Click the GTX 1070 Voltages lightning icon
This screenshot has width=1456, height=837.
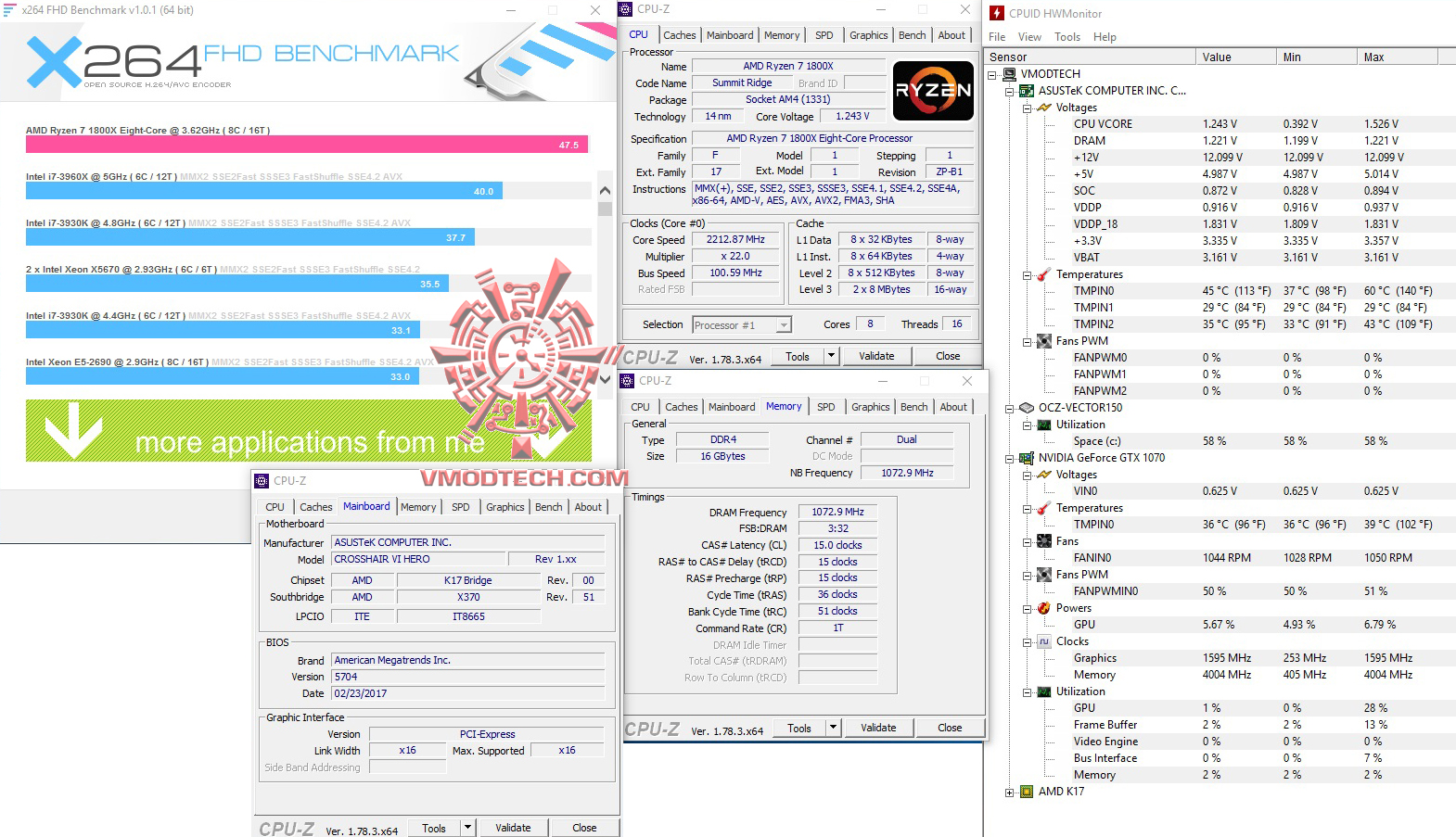(1044, 475)
